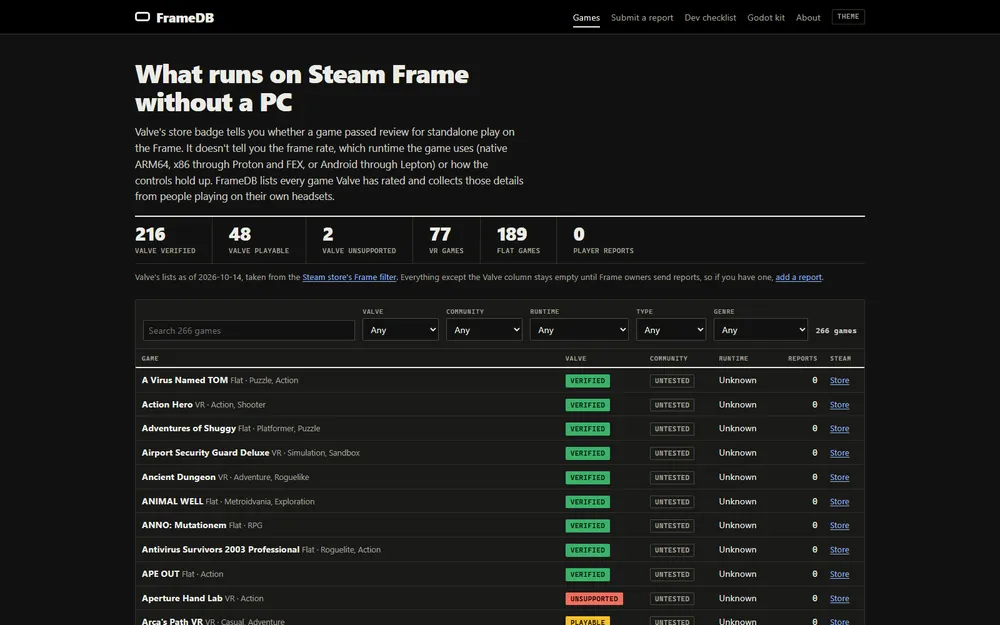Open Store link for ANIMAL WELL
The height and width of the screenshot is (625, 1000).
tap(839, 501)
